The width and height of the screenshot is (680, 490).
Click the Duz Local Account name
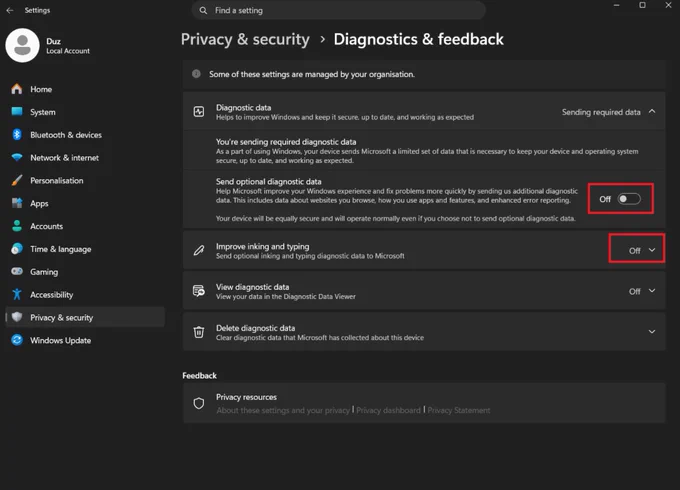pos(68,46)
